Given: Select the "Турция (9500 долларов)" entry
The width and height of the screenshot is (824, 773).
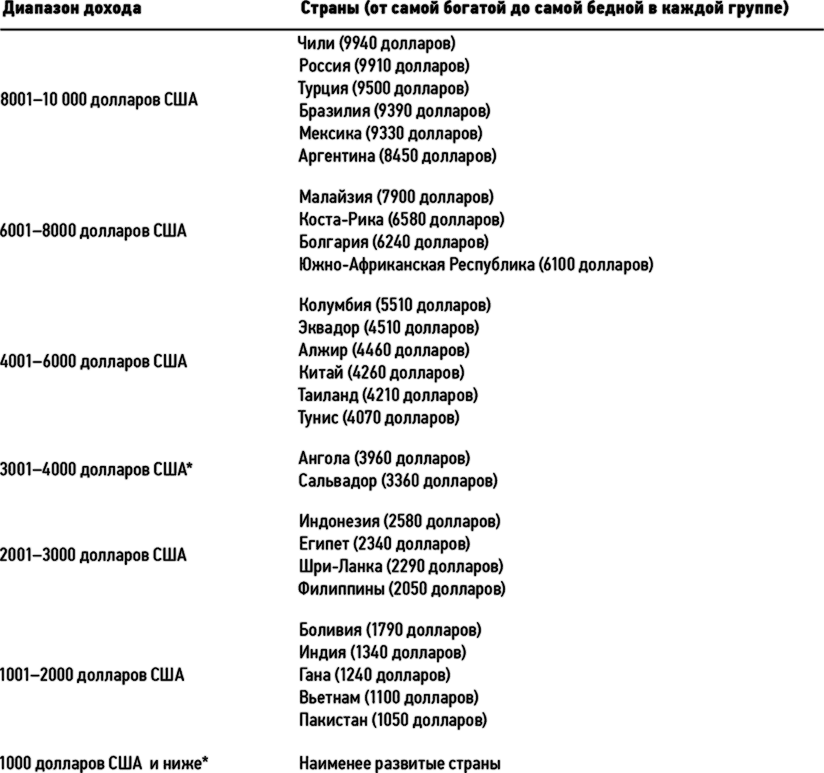Looking at the screenshot, I should tap(383, 88).
